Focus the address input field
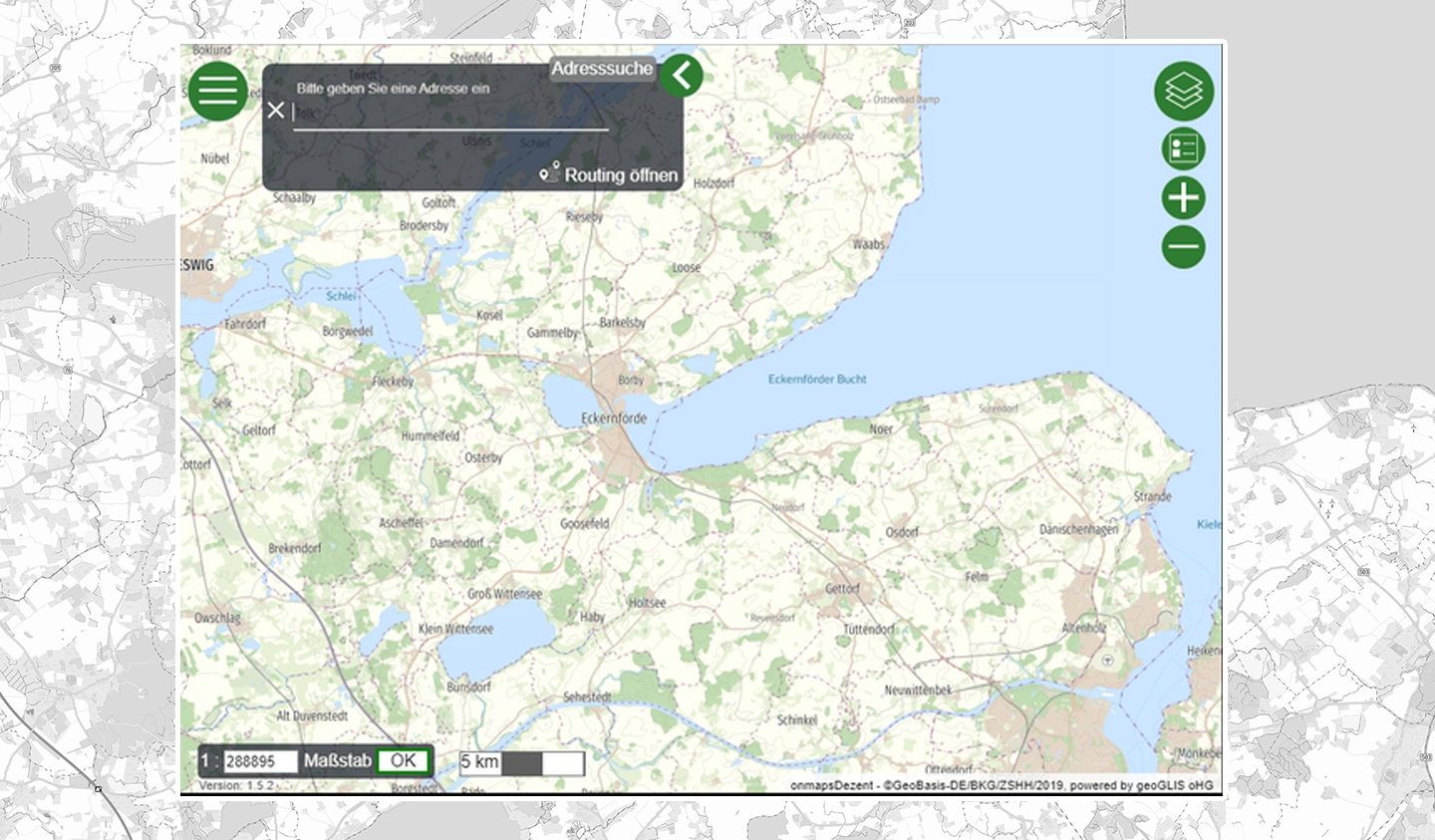Screen dimensions: 1435x840 [x=450, y=113]
